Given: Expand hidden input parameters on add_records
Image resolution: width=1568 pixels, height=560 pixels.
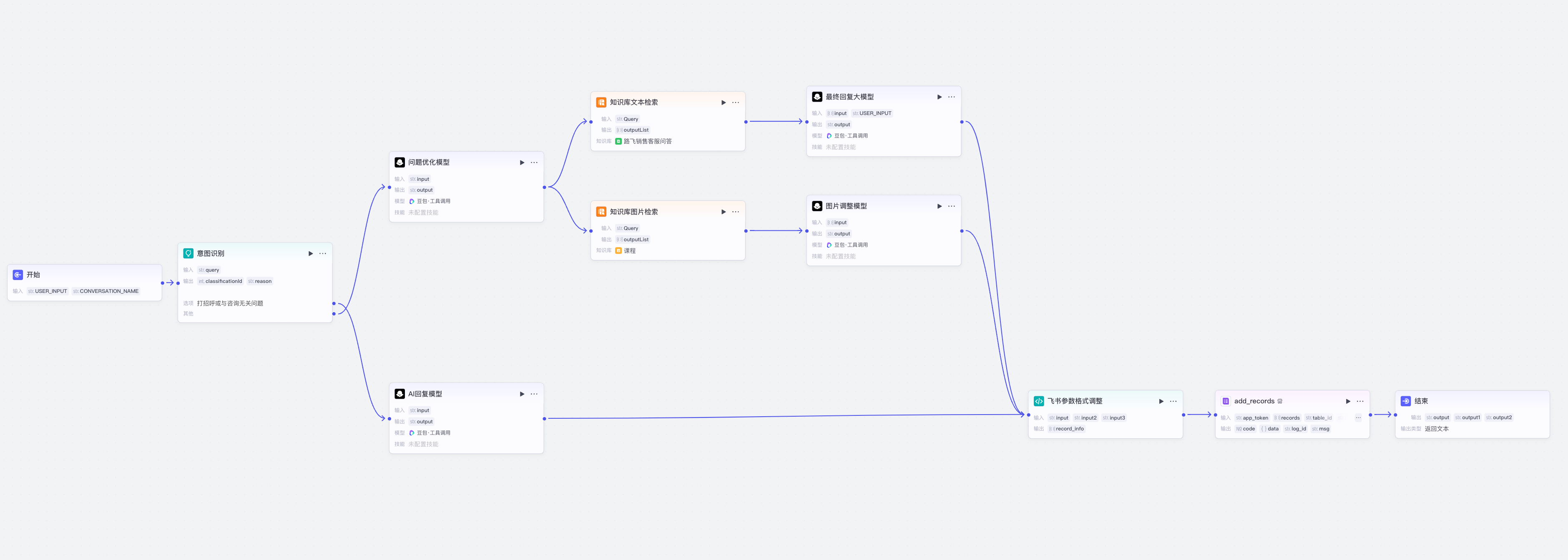Looking at the screenshot, I should coord(1358,418).
